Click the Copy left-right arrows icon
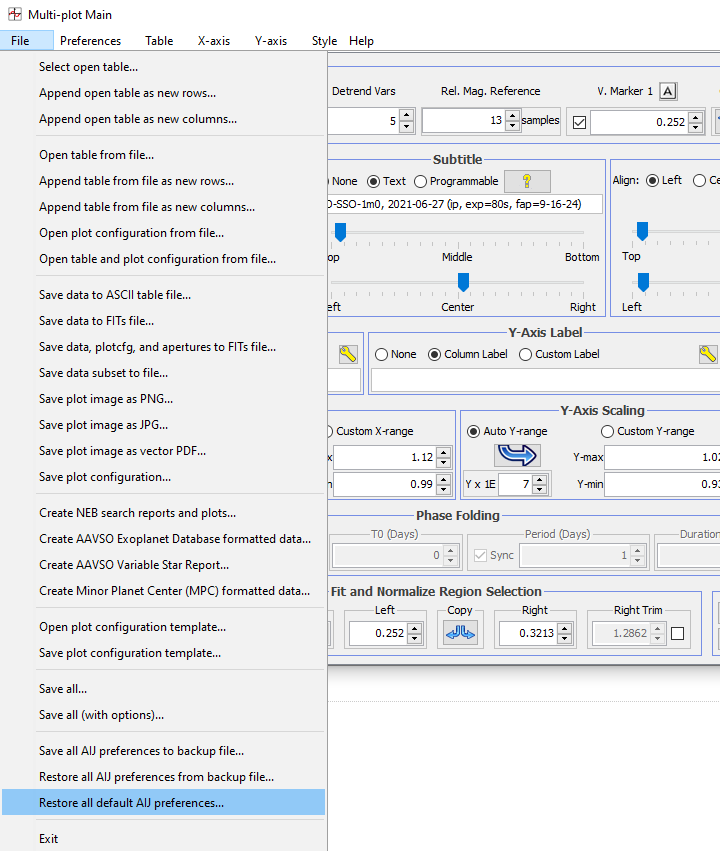This screenshot has width=720, height=851. tap(461, 633)
